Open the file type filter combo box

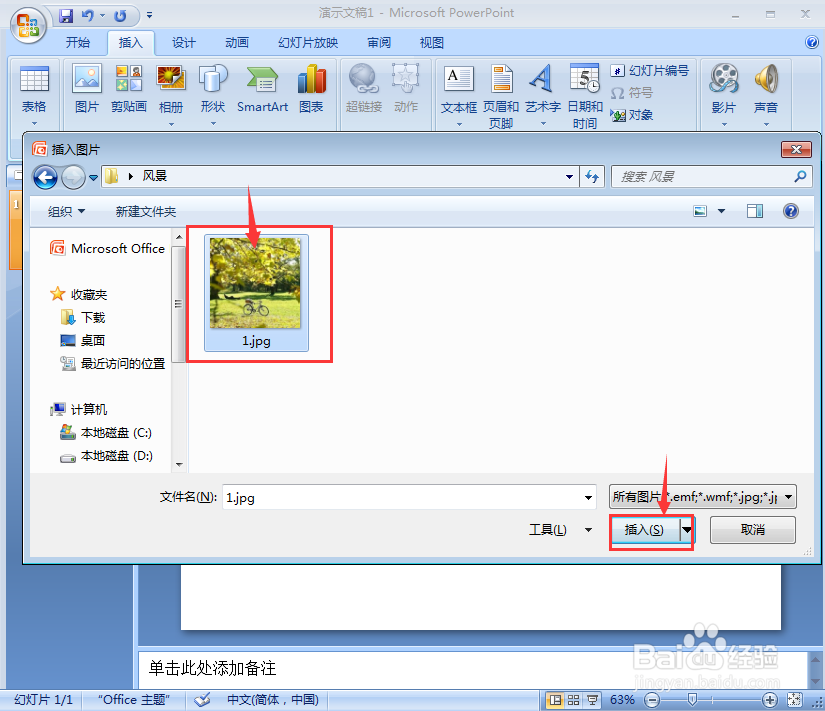click(x=702, y=497)
